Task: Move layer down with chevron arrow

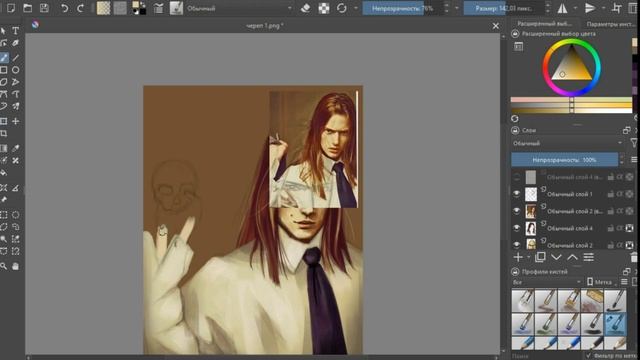Action: tap(556, 257)
